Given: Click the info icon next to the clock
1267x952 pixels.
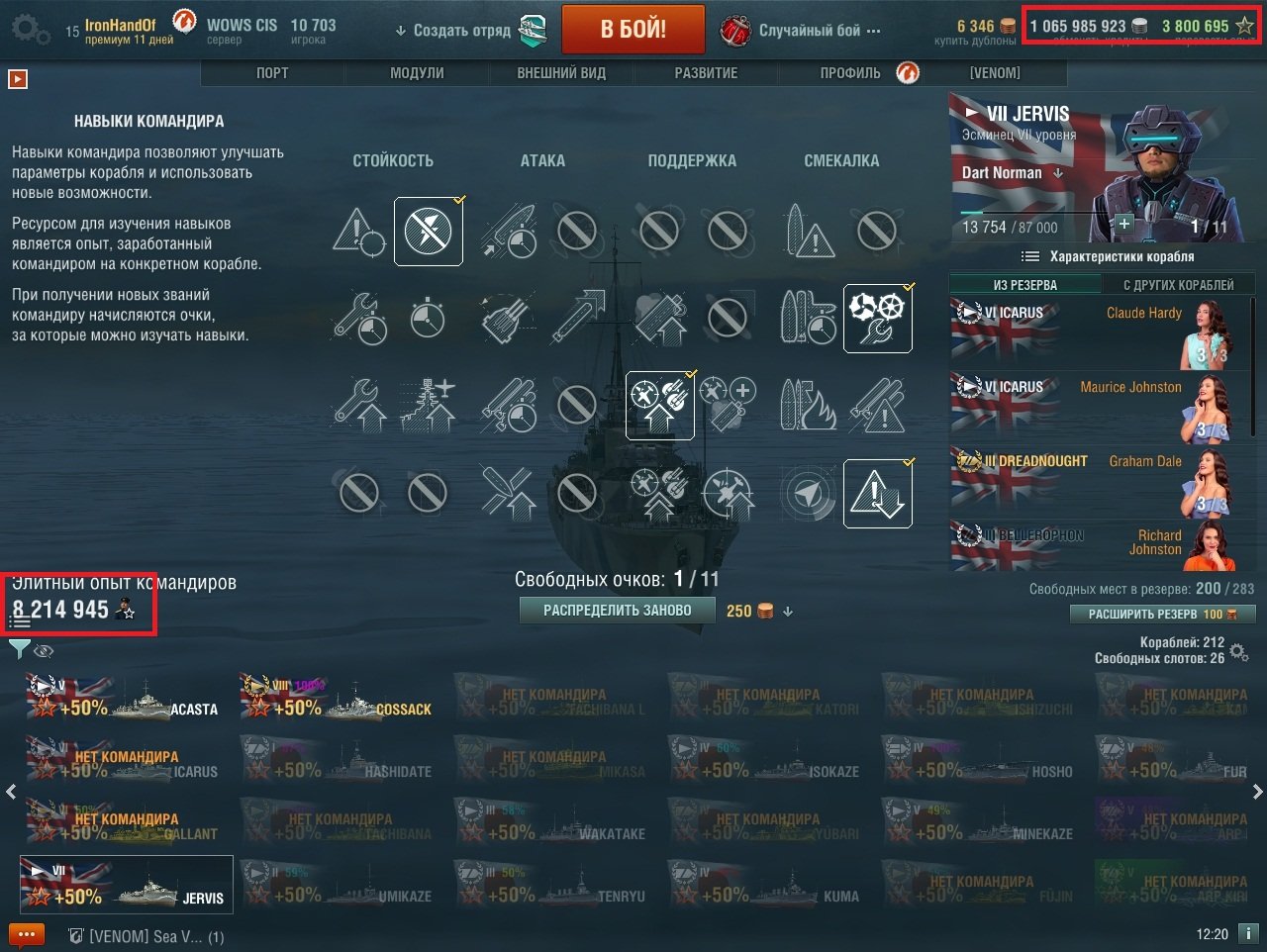Looking at the screenshot, I should tap(1248, 933).
